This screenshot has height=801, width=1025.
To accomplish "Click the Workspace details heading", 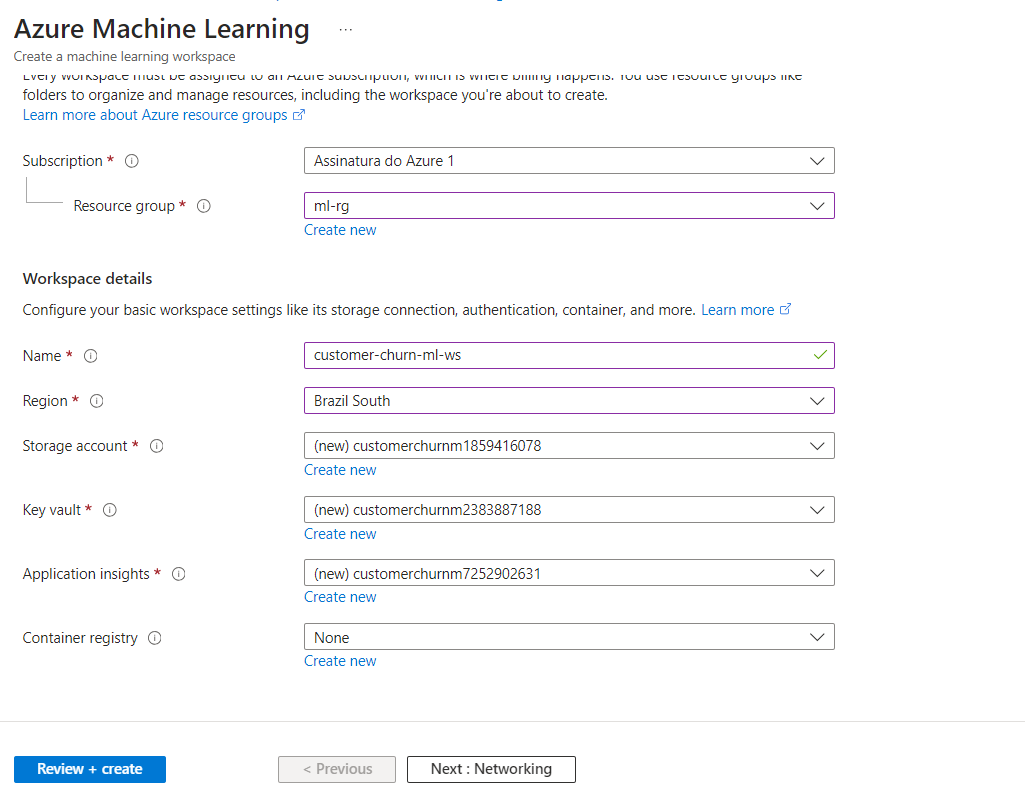I will pyautogui.click(x=88, y=279).
